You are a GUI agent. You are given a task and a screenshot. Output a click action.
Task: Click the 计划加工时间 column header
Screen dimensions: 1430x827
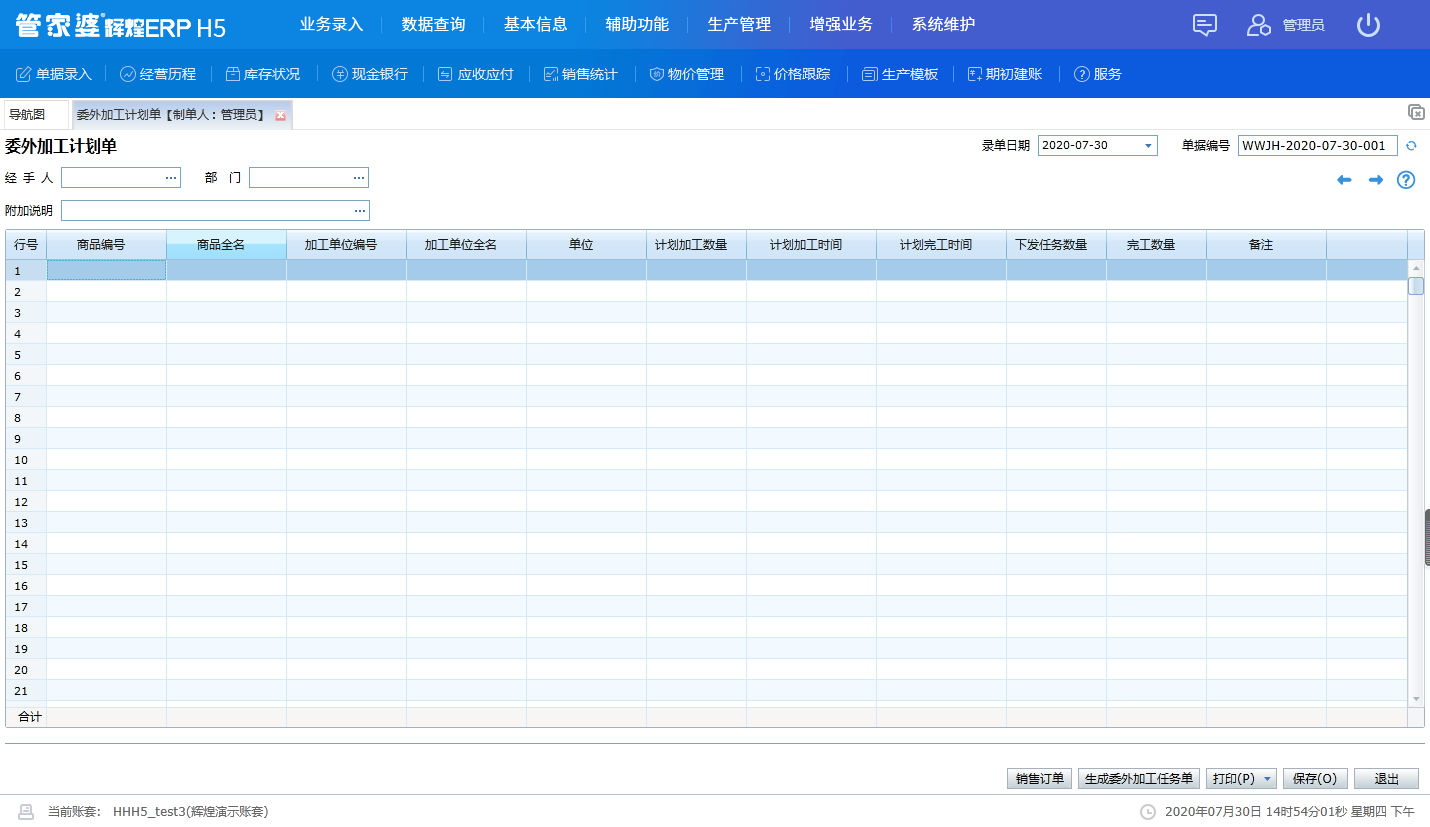[811, 245]
